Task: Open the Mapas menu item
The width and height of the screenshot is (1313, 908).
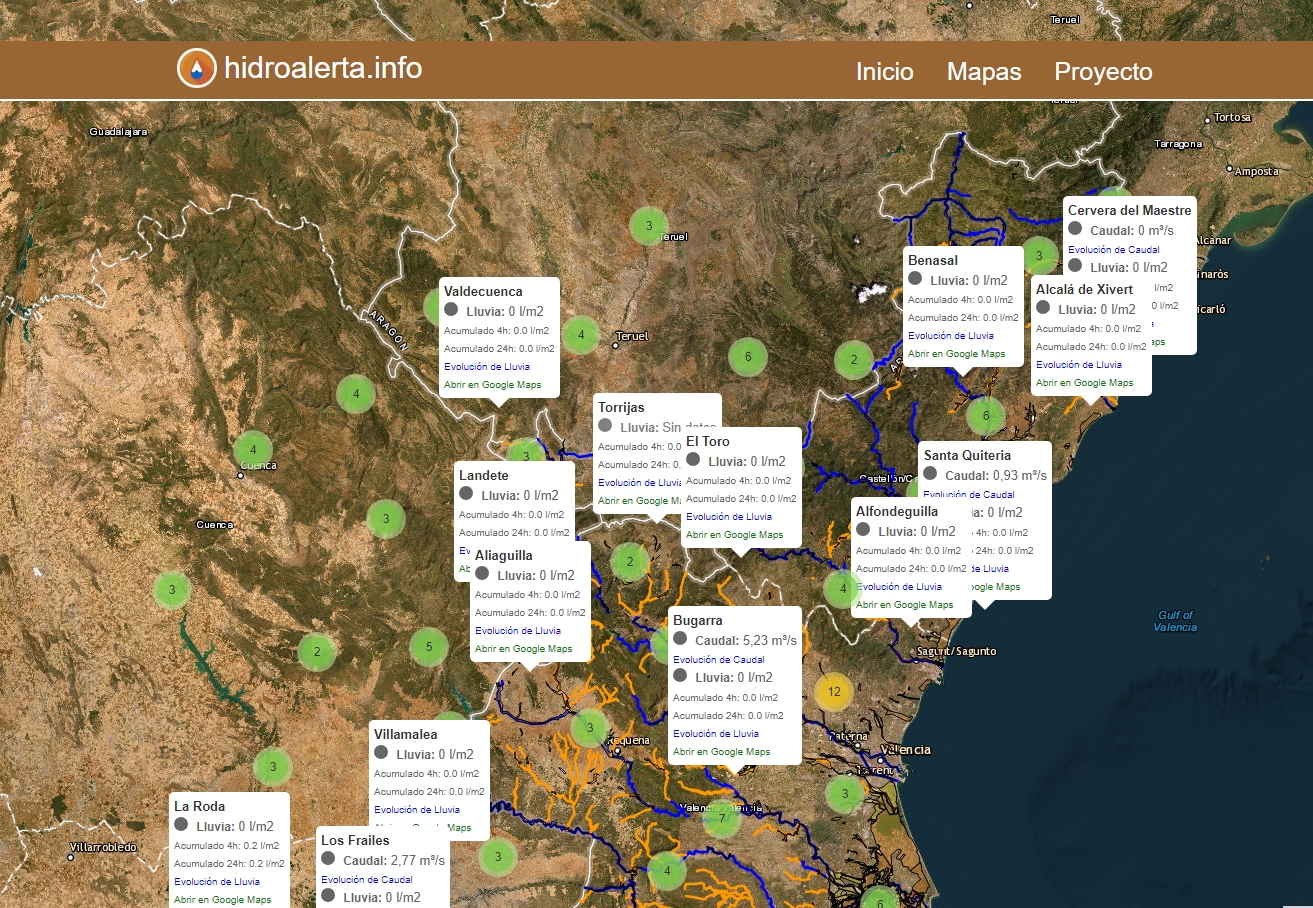Action: tap(984, 72)
